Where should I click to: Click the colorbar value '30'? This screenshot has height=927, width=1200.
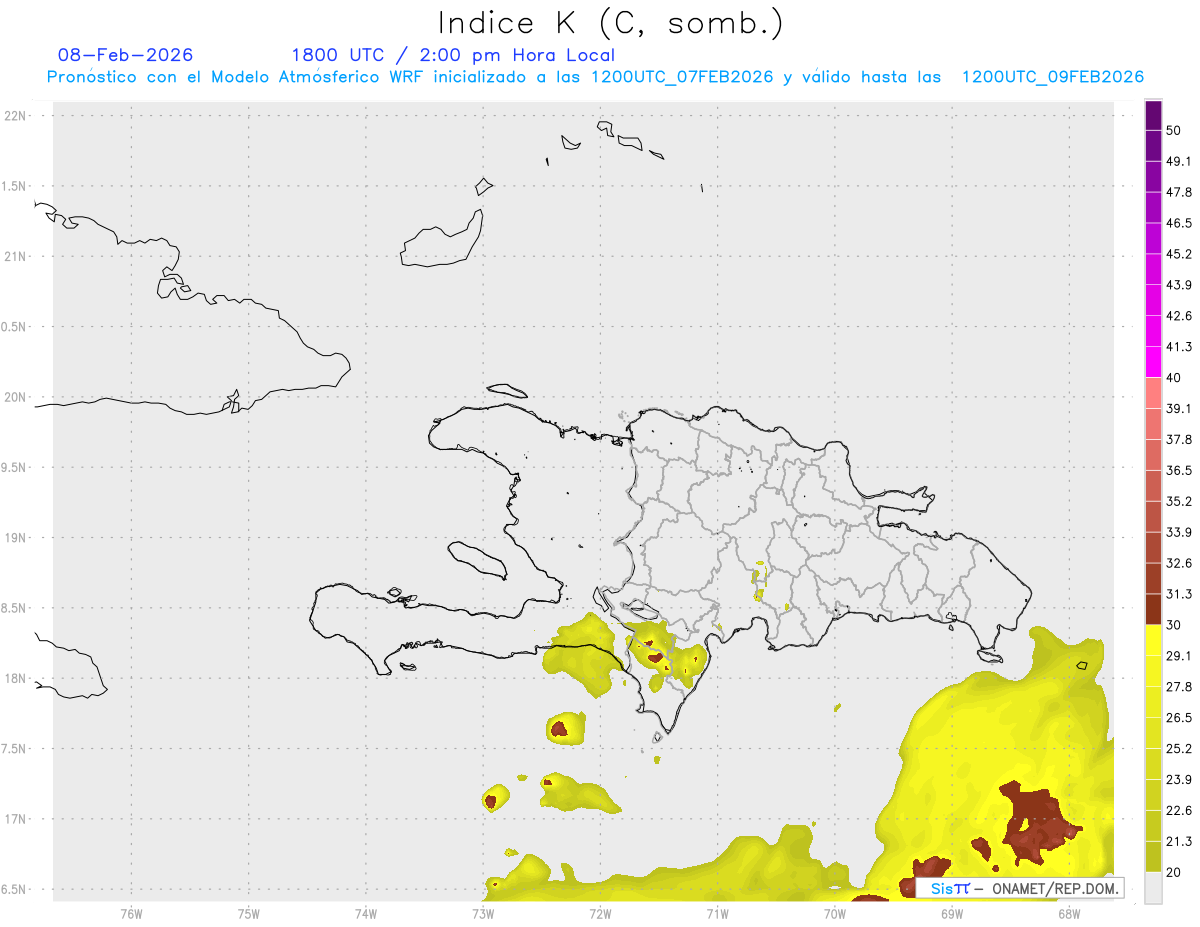point(1174,625)
